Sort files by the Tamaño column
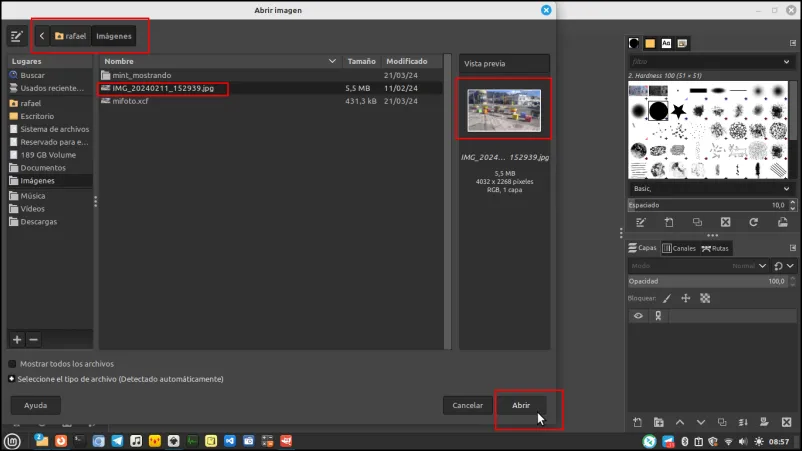 pos(361,61)
